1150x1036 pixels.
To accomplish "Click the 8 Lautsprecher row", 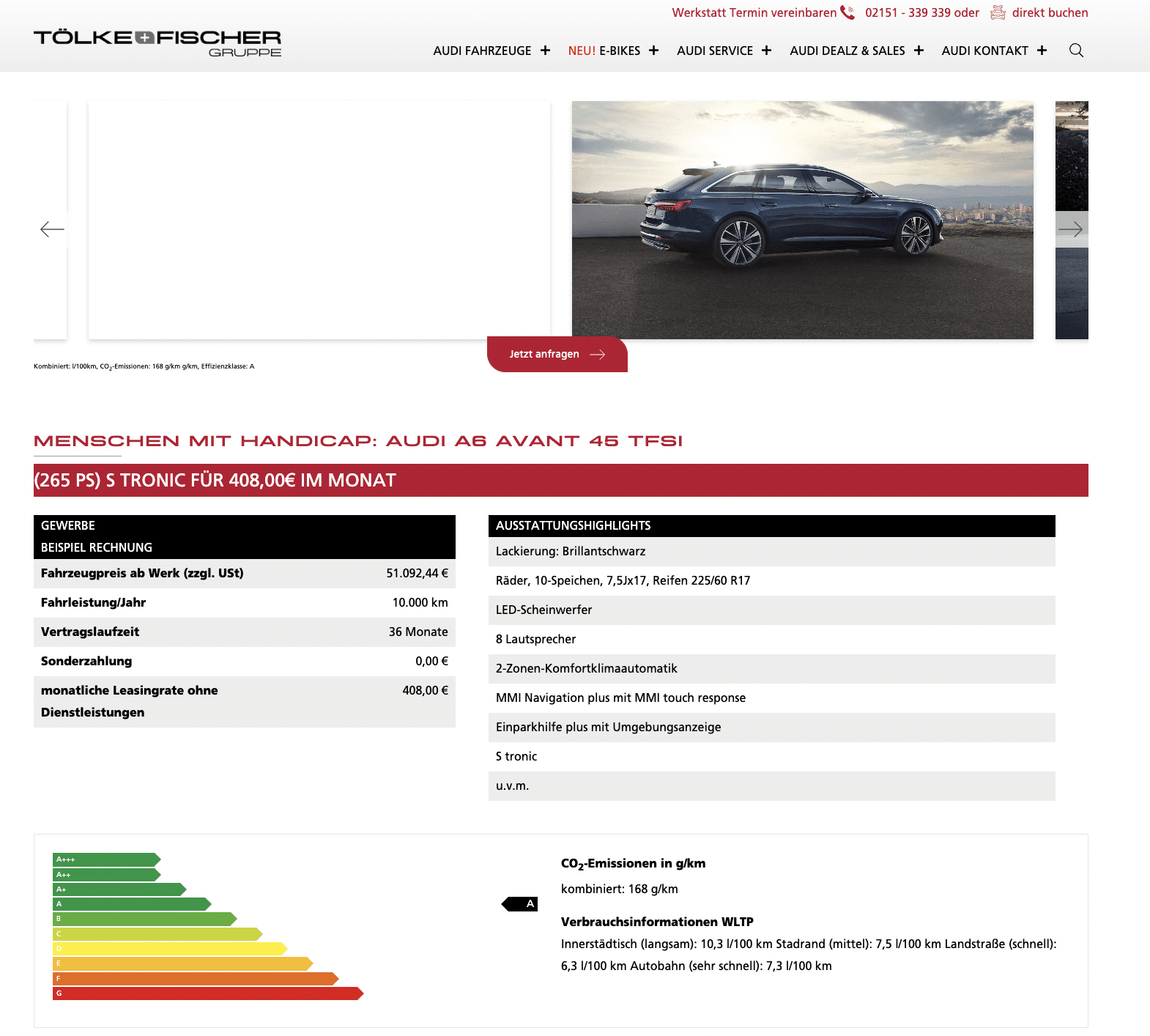I will click(772, 640).
